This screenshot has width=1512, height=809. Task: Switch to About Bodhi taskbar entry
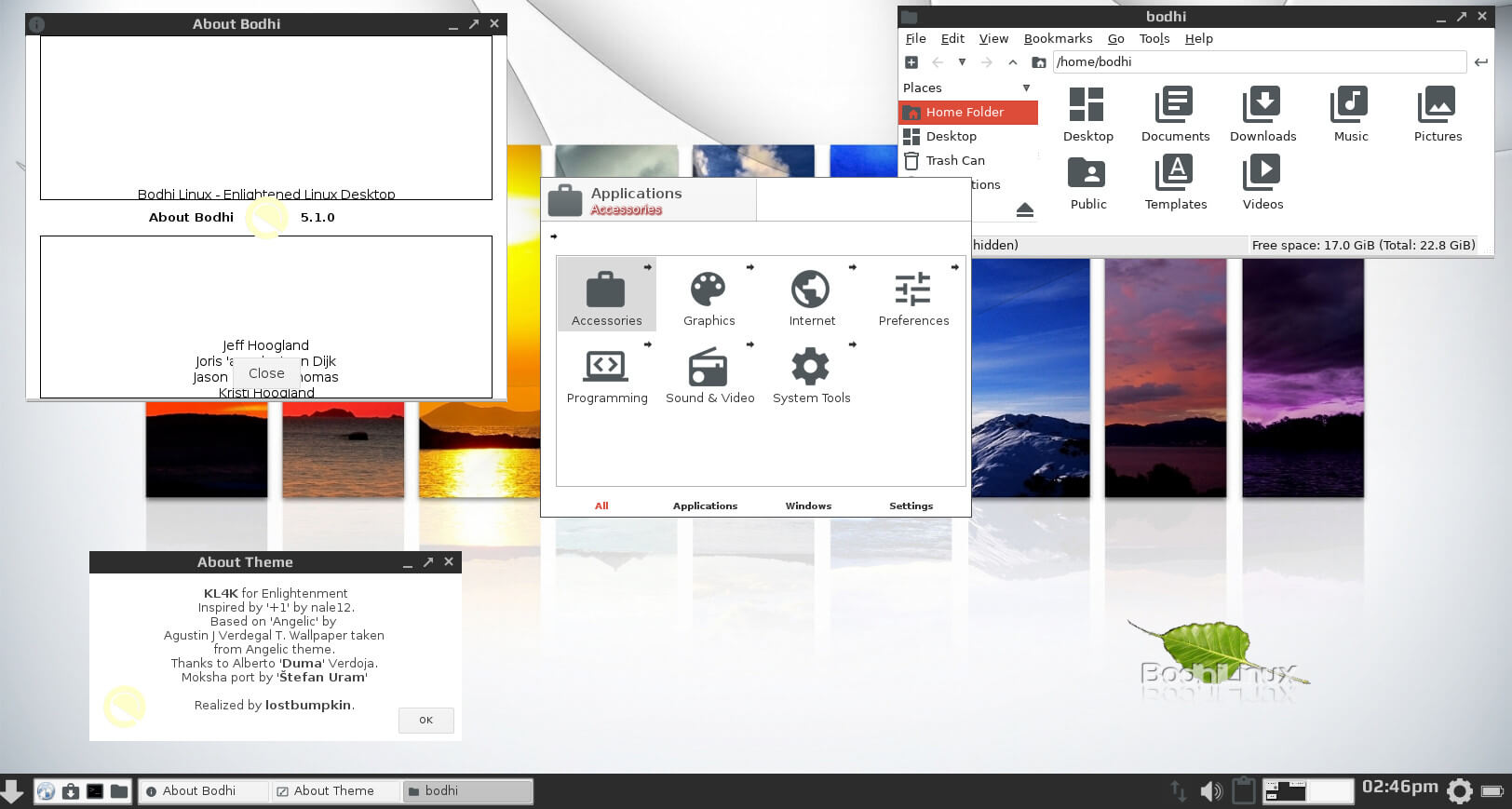pyautogui.click(x=202, y=791)
